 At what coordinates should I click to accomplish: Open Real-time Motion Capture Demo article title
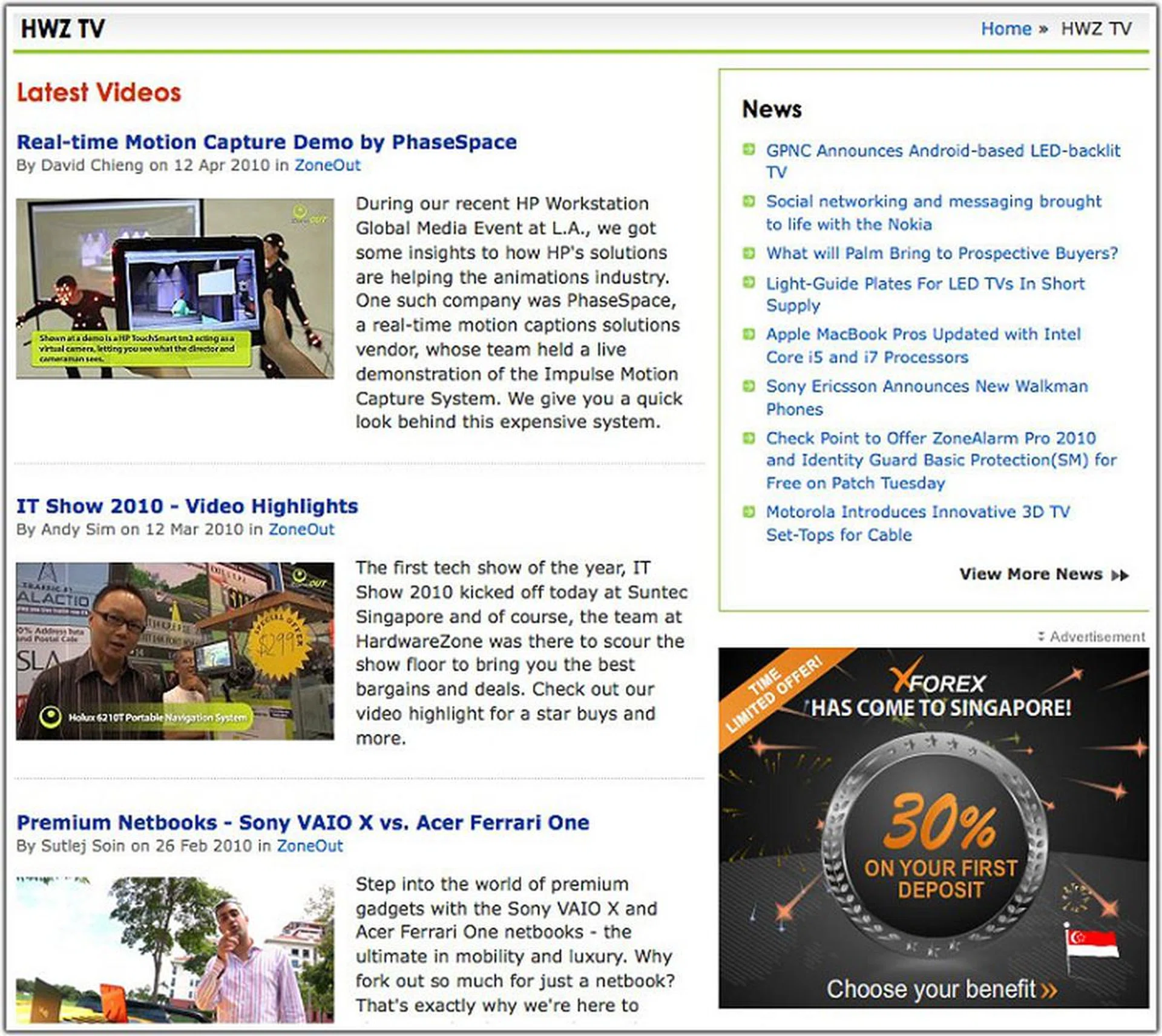click(x=266, y=142)
